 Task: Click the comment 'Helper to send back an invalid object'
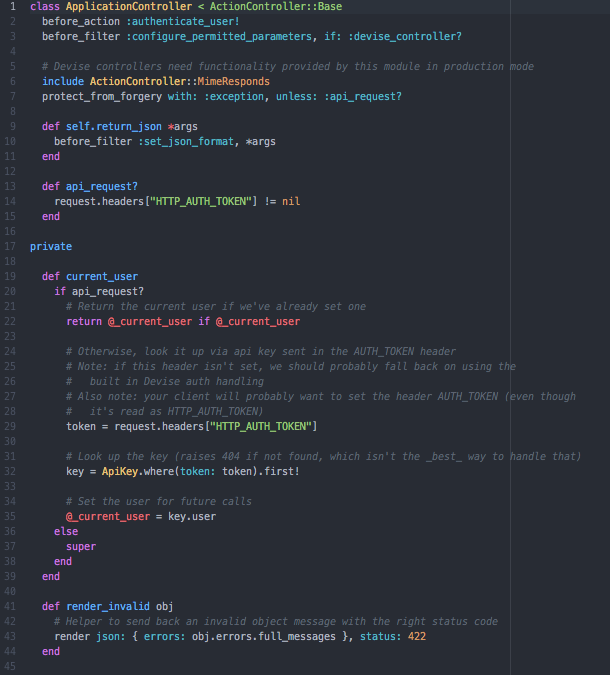pos(276,622)
